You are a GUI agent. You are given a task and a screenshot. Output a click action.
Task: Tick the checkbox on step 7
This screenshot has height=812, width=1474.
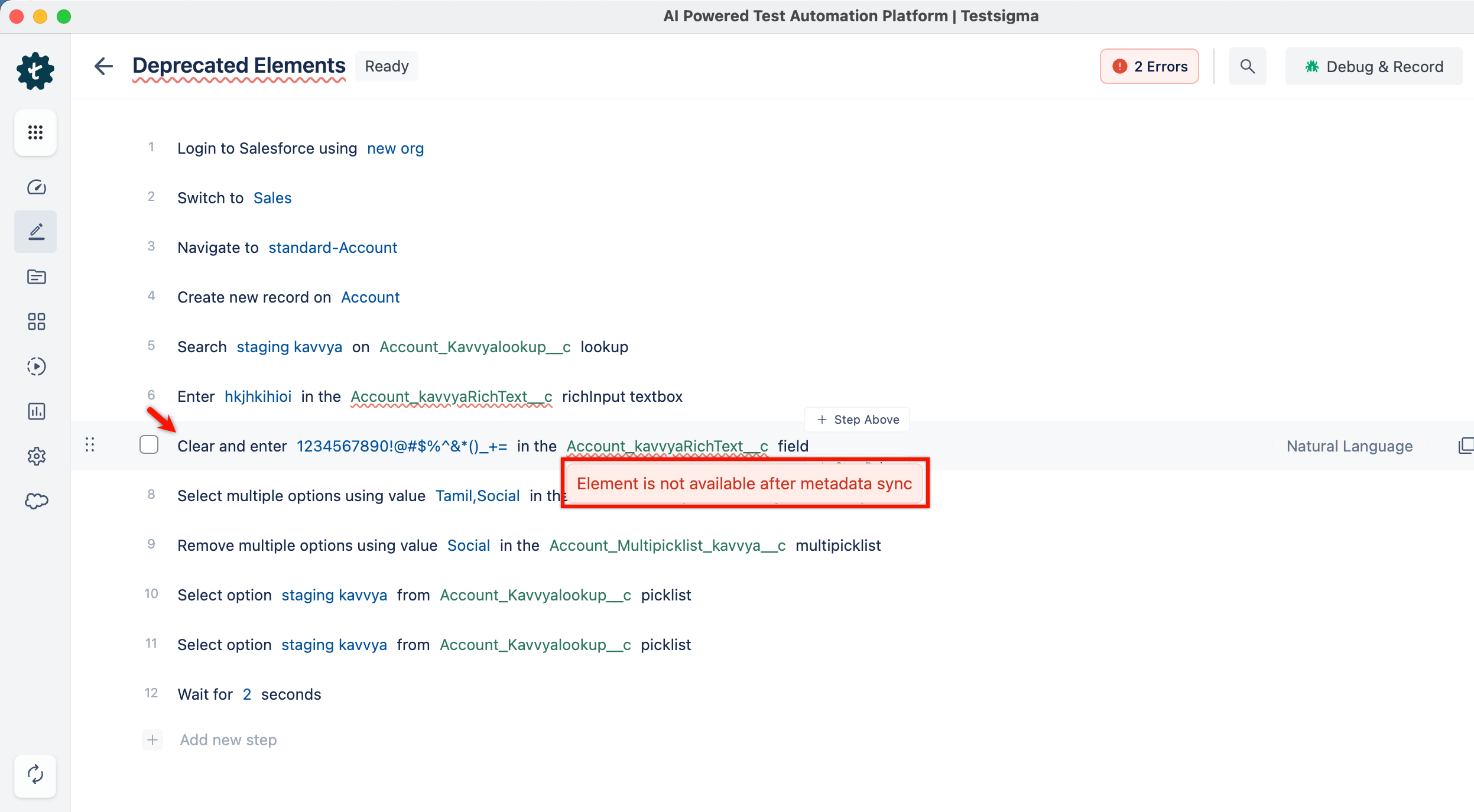tap(149, 444)
